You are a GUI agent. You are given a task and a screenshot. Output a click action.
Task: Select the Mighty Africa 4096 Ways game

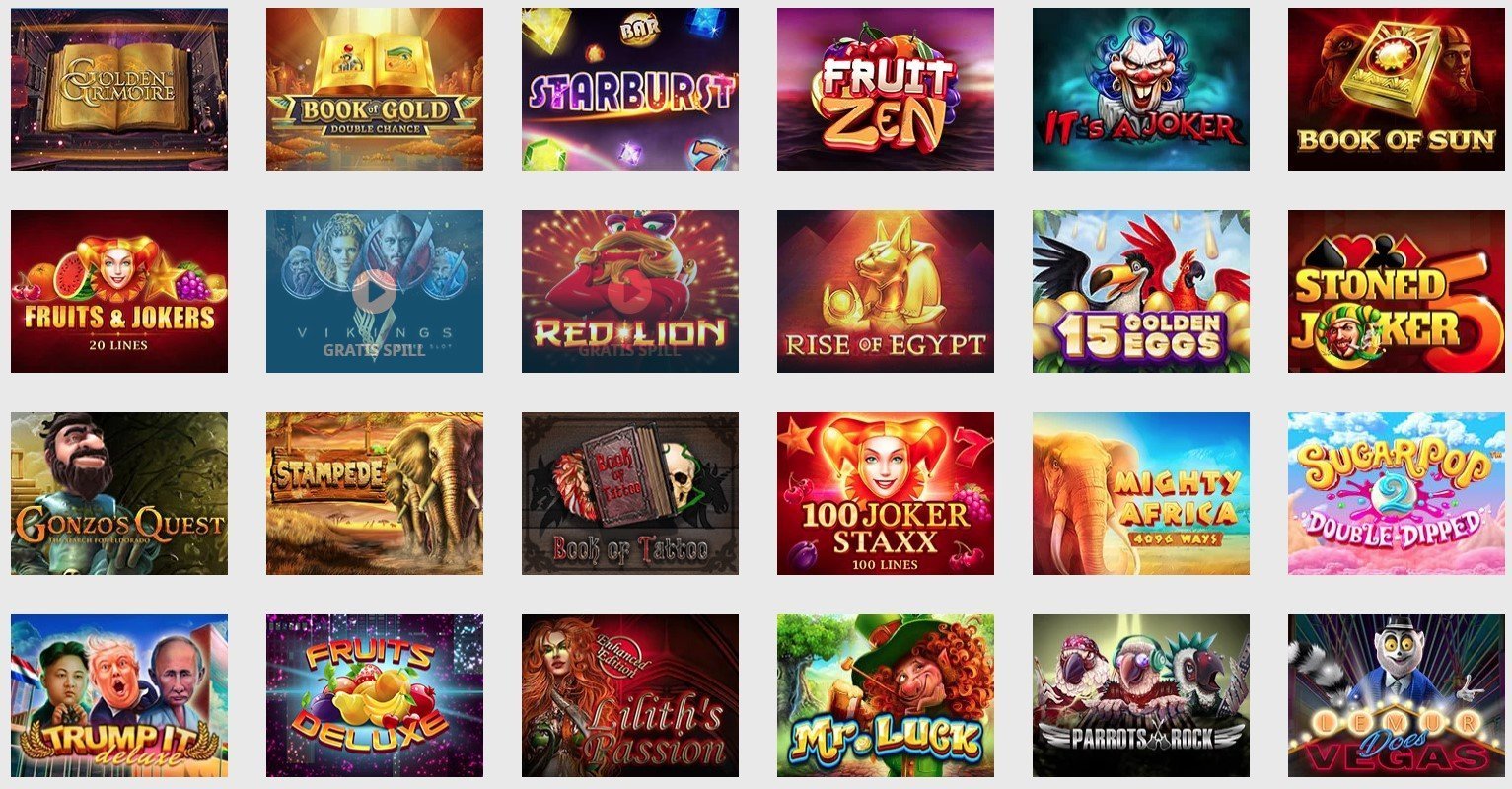[x=1141, y=493]
